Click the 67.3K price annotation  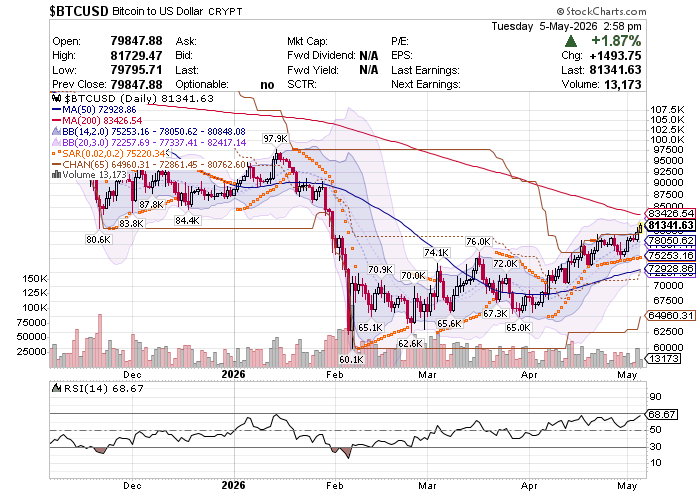[496, 314]
